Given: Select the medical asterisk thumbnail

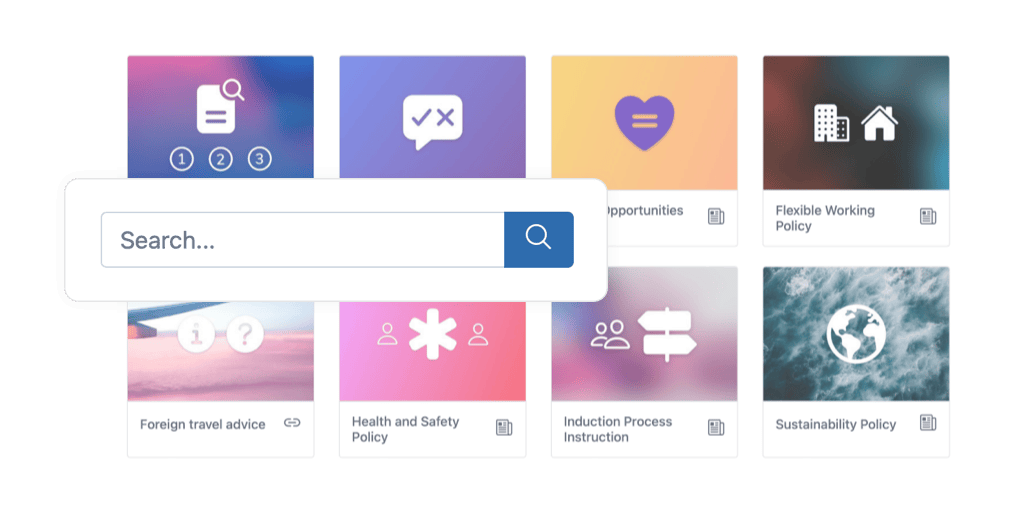Looking at the screenshot, I should 432,351.
